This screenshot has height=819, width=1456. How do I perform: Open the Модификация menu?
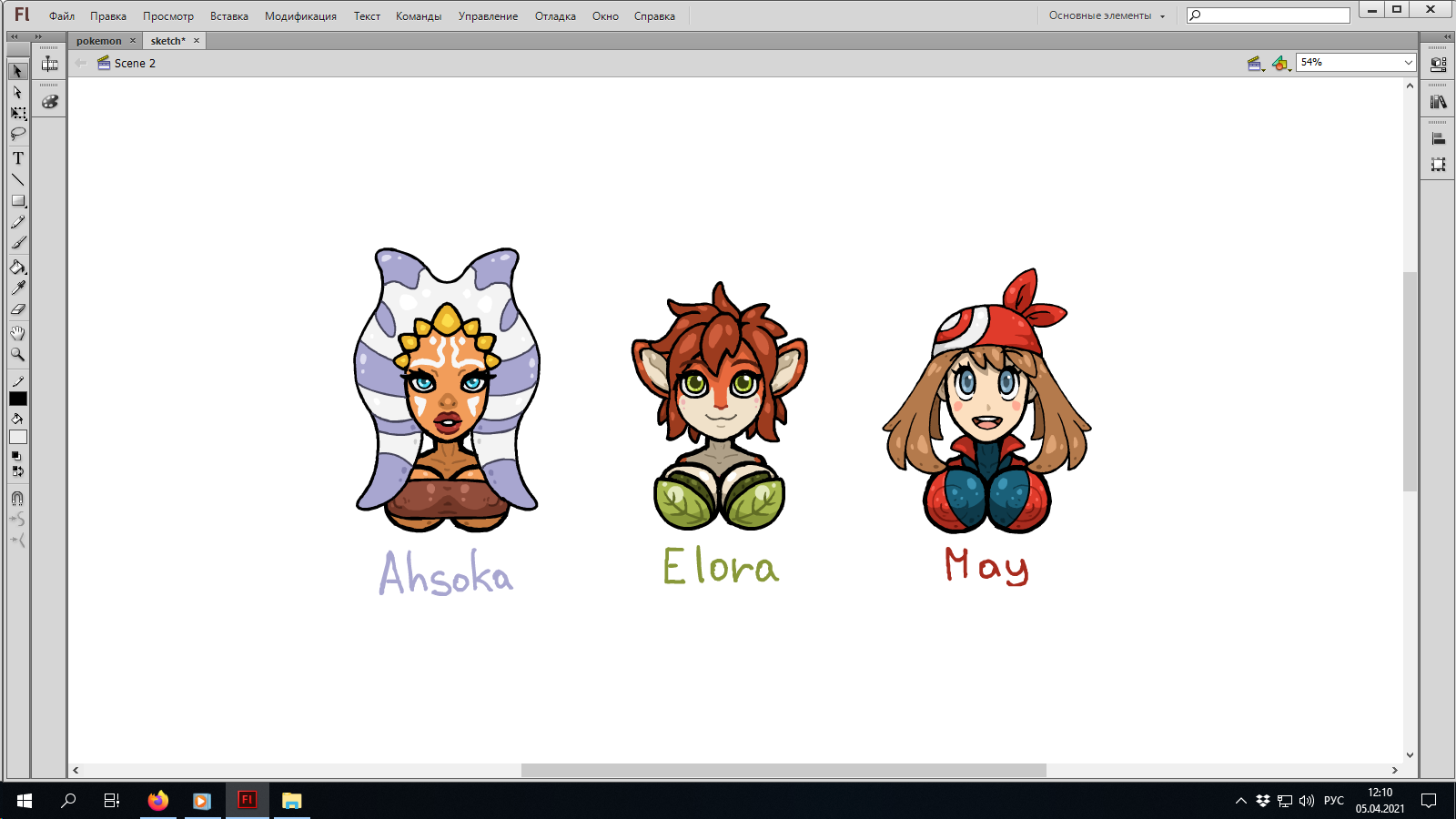click(x=300, y=16)
